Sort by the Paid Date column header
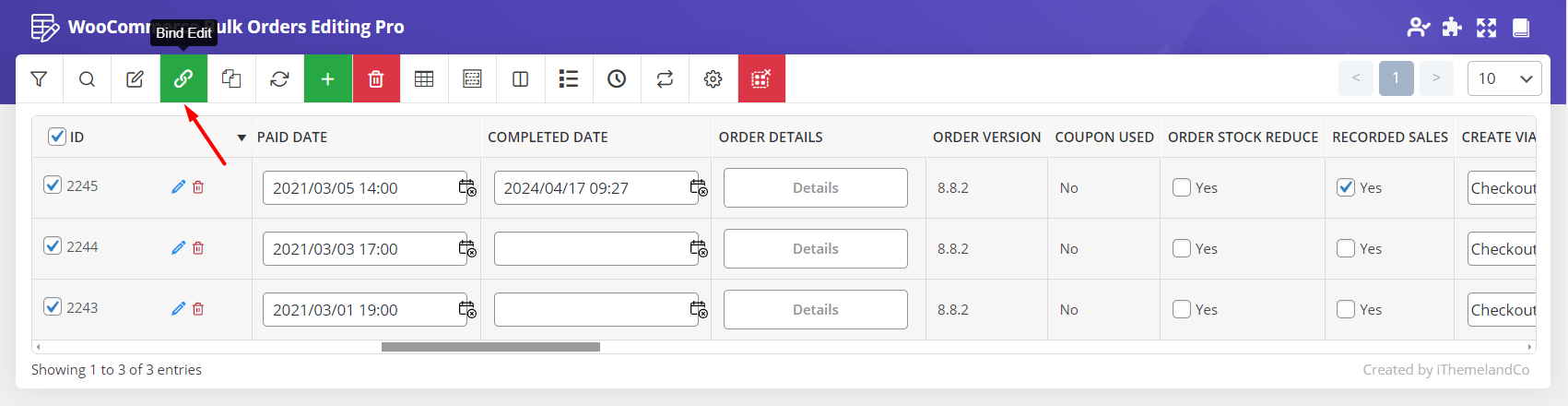Image resolution: width=1568 pixels, height=406 pixels. click(292, 137)
